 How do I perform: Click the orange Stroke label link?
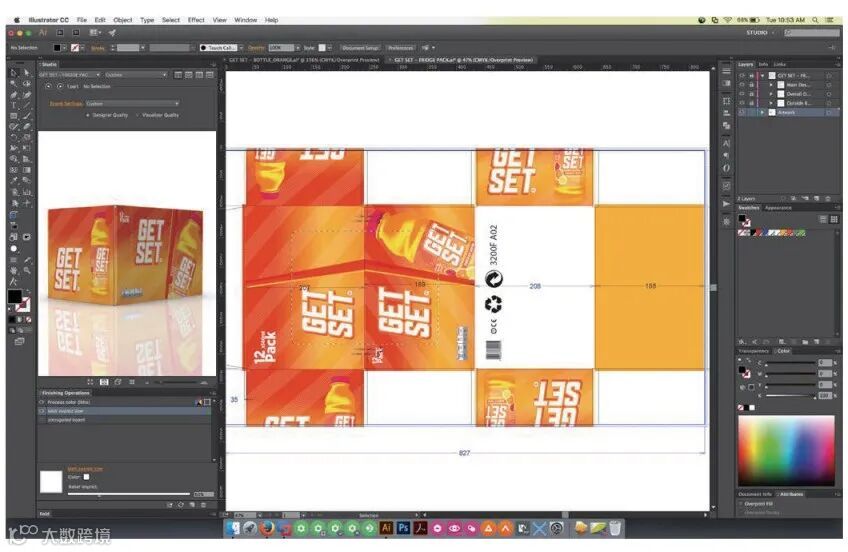pyautogui.click(x=98, y=48)
